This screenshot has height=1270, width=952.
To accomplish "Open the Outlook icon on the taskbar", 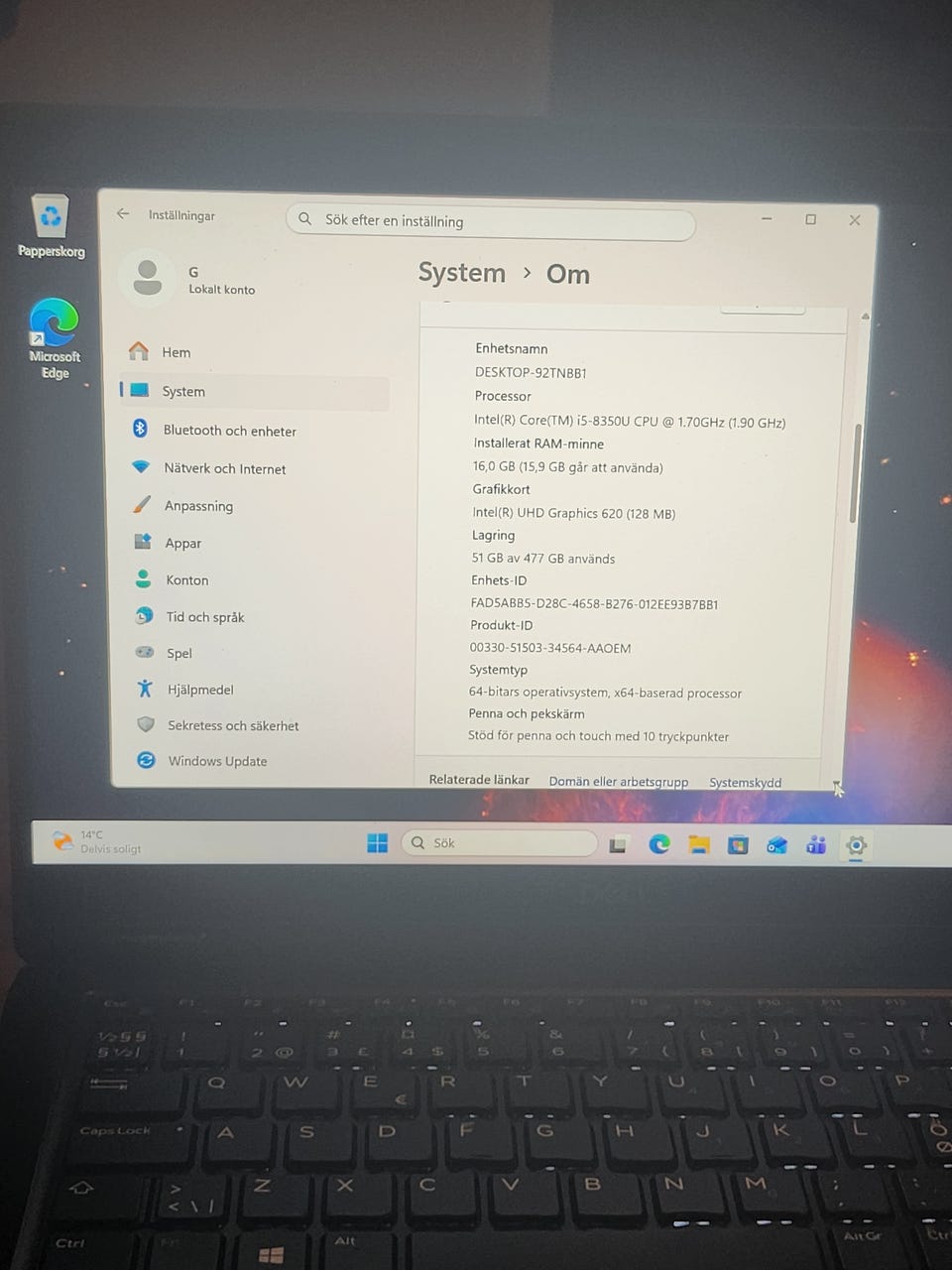I will (x=776, y=845).
